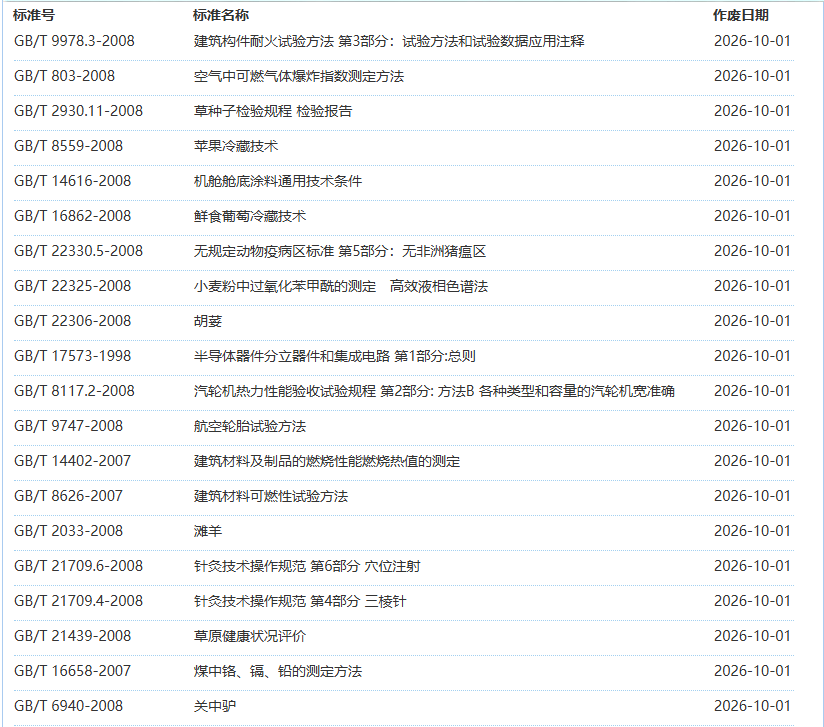
Task: Open standard number GB/T 16862-2008
Action: point(73,216)
